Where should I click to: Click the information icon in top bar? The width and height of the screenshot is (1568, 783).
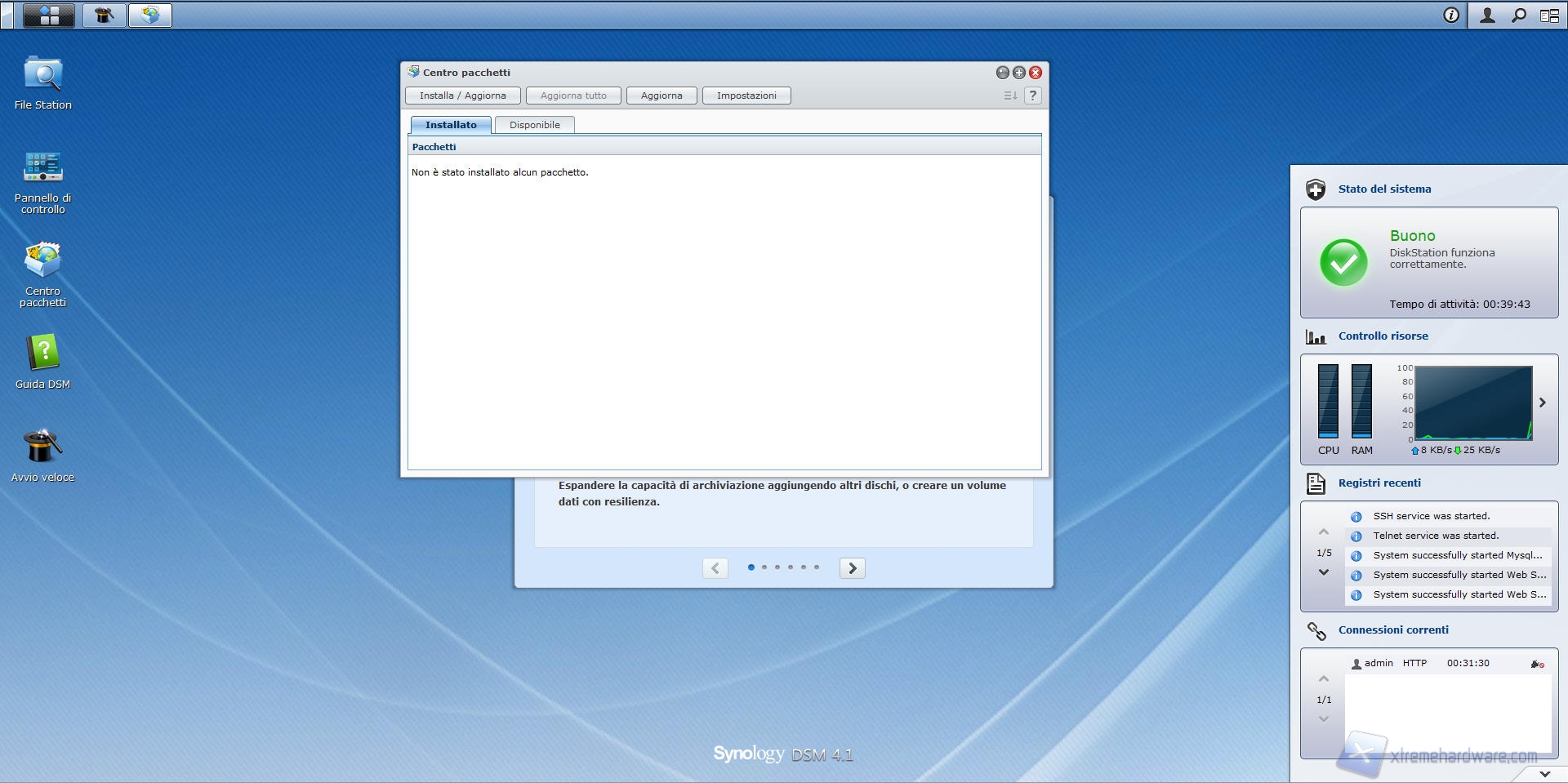coord(1451,16)
